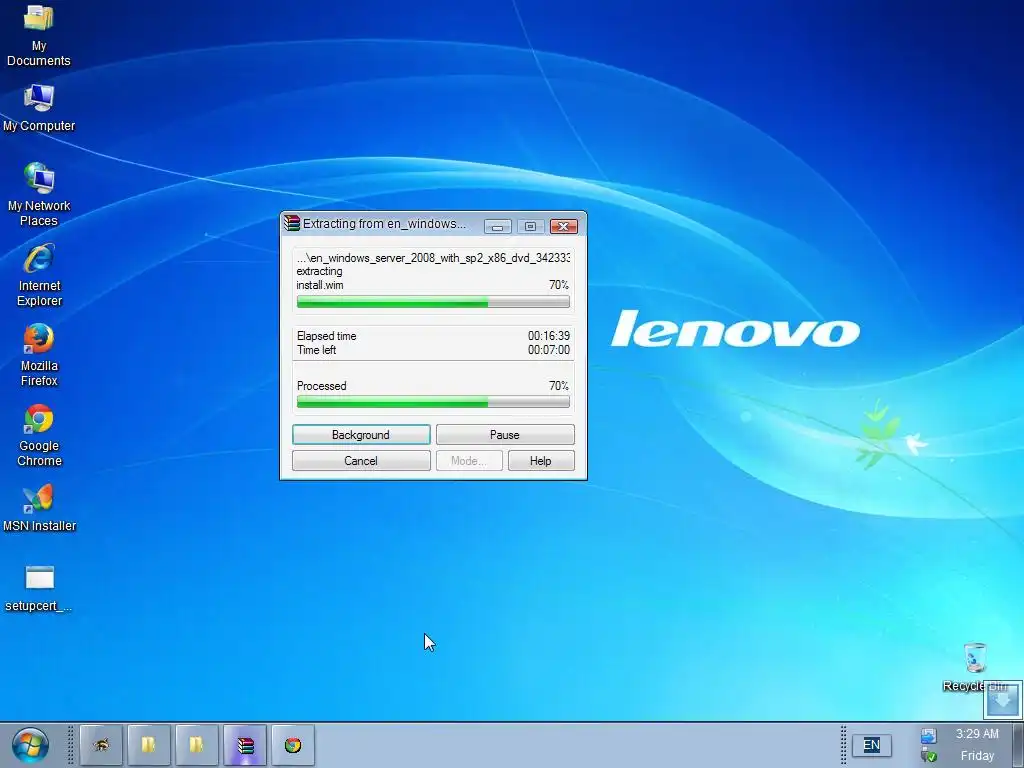Click the upper network tray icon
The height and width of the screenshot is (768, 1024).
[929, 736]
